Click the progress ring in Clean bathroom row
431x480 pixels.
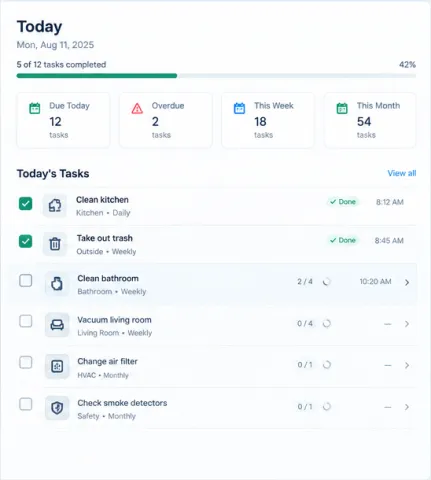[327, 282]
